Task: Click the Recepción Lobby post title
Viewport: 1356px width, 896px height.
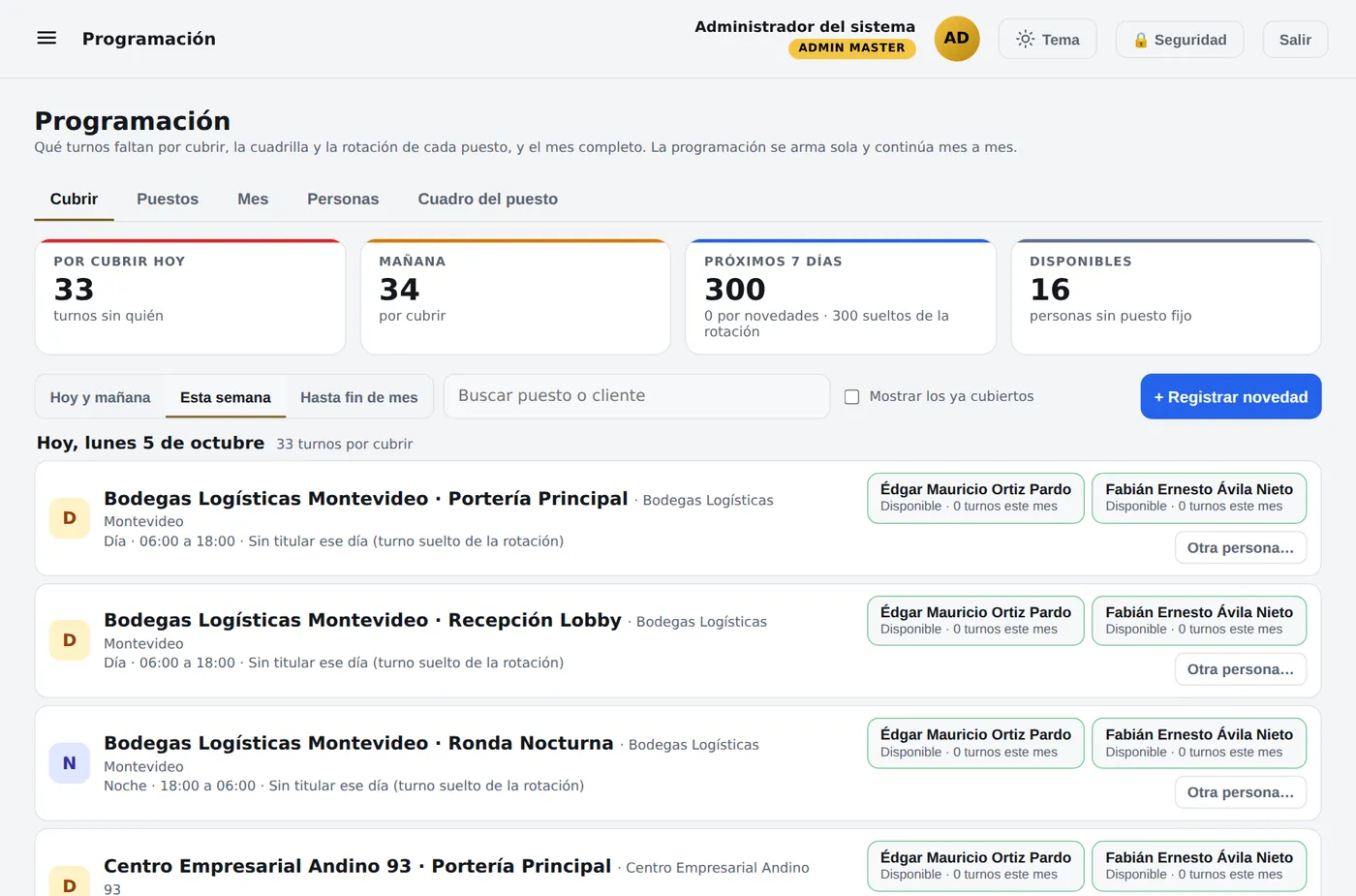Action: tap(362, 620)
